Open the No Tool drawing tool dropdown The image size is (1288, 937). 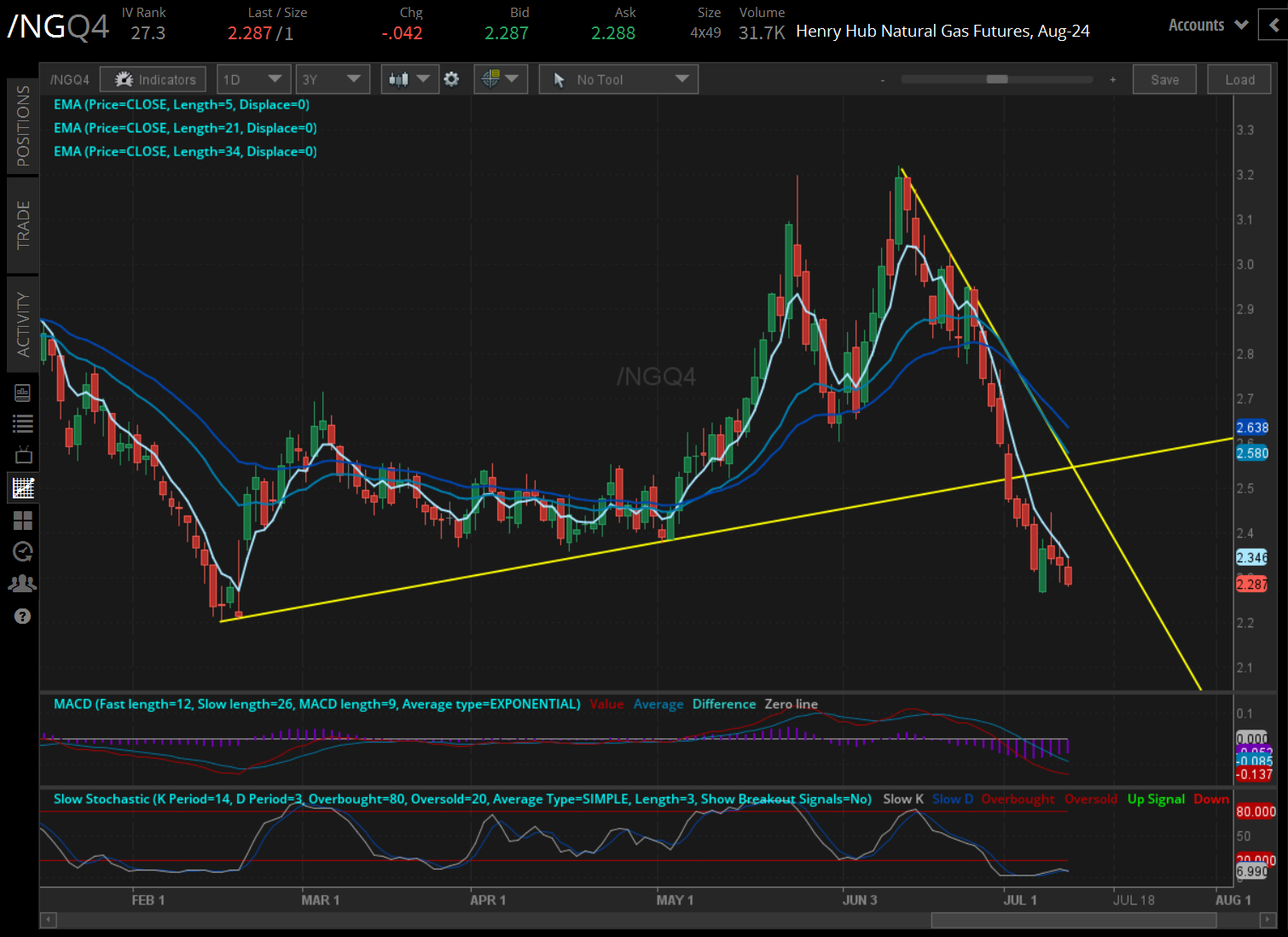(x=618, y=79)
